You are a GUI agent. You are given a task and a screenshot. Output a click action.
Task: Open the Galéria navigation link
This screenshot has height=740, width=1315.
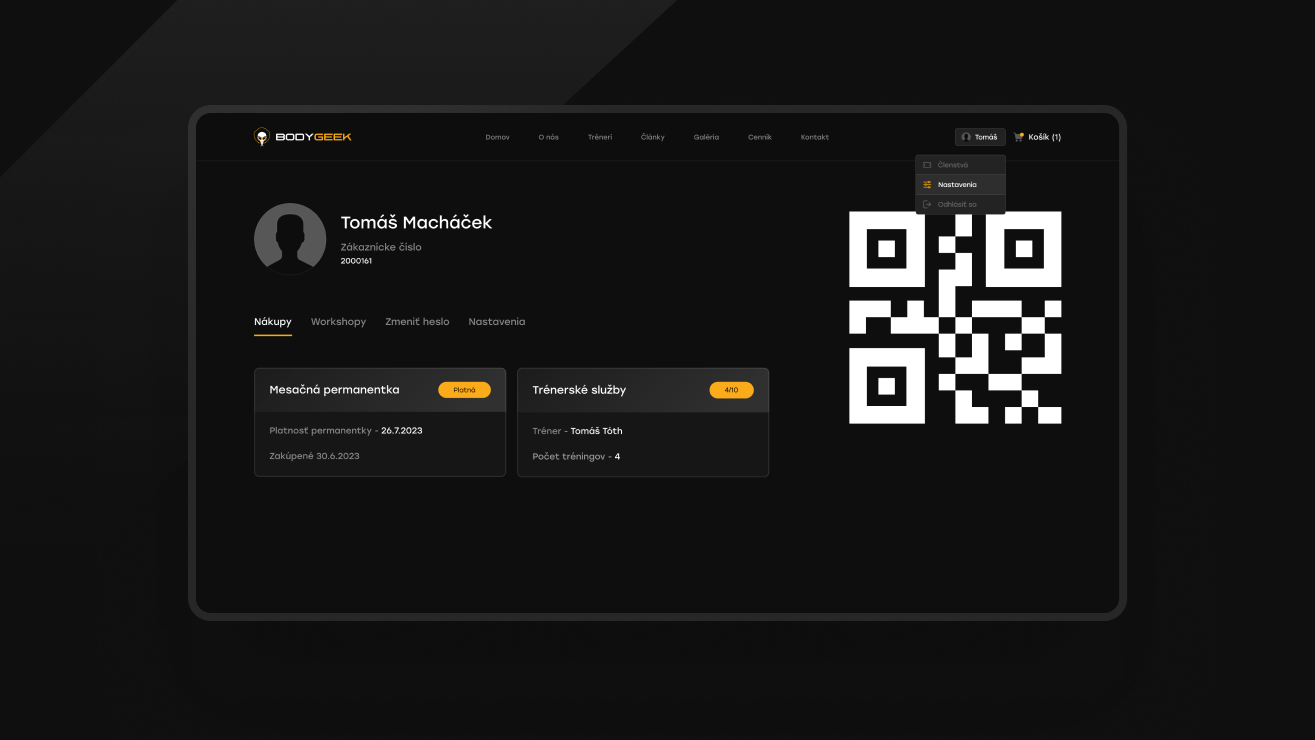pyautogui.click(x=706, y=137)
